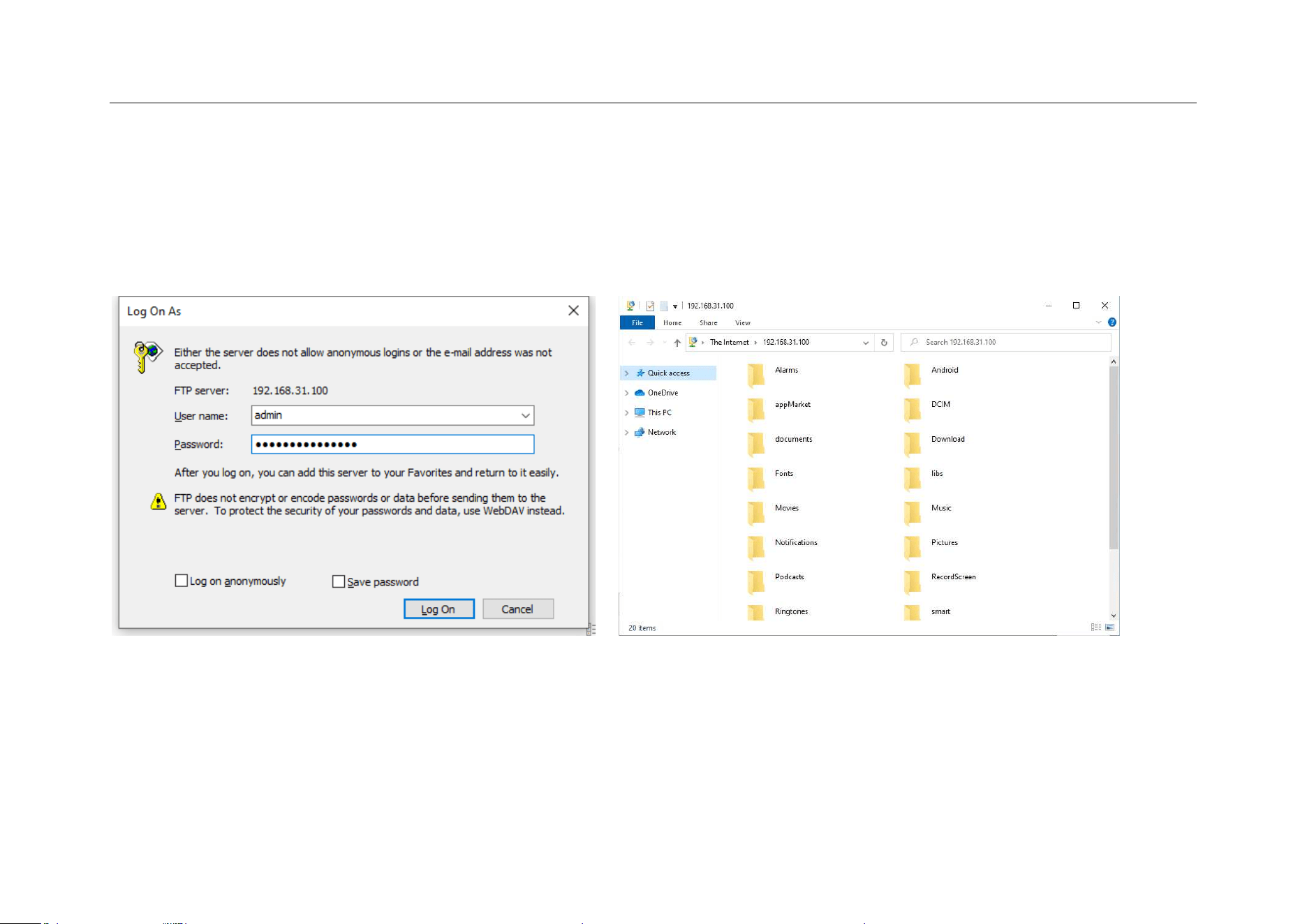Screen dimensions: 1307x924
Task: Click the Log On button
Action: click(439, 609)
